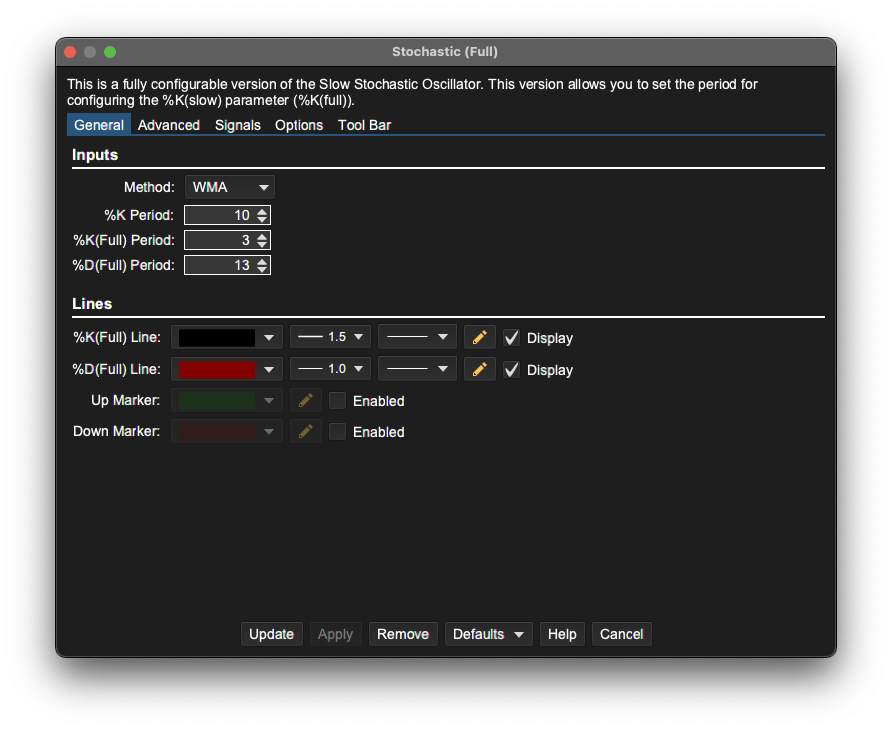Increase %K Period with up stepper
This screenshot has width=892, height=731.
262,211
